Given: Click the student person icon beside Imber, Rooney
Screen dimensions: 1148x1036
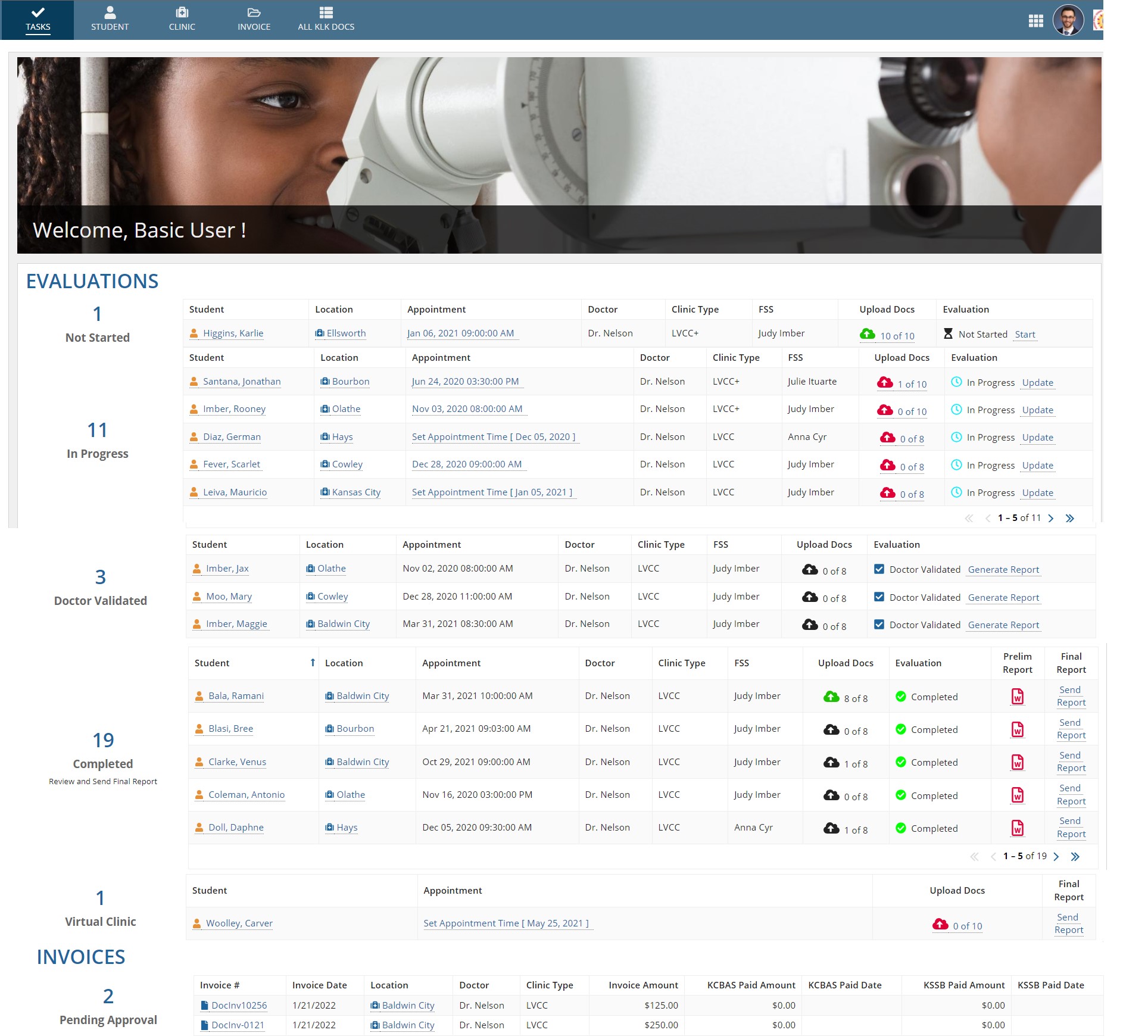Looking at the screenshot, I should point(194,408).
